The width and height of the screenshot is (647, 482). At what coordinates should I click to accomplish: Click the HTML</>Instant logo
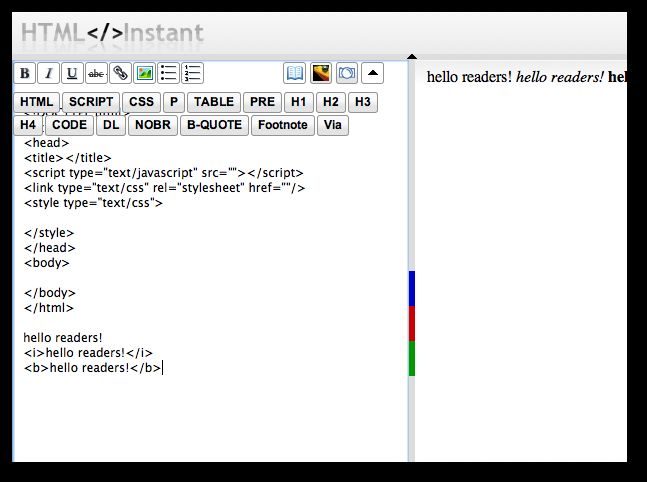point(112,33)
